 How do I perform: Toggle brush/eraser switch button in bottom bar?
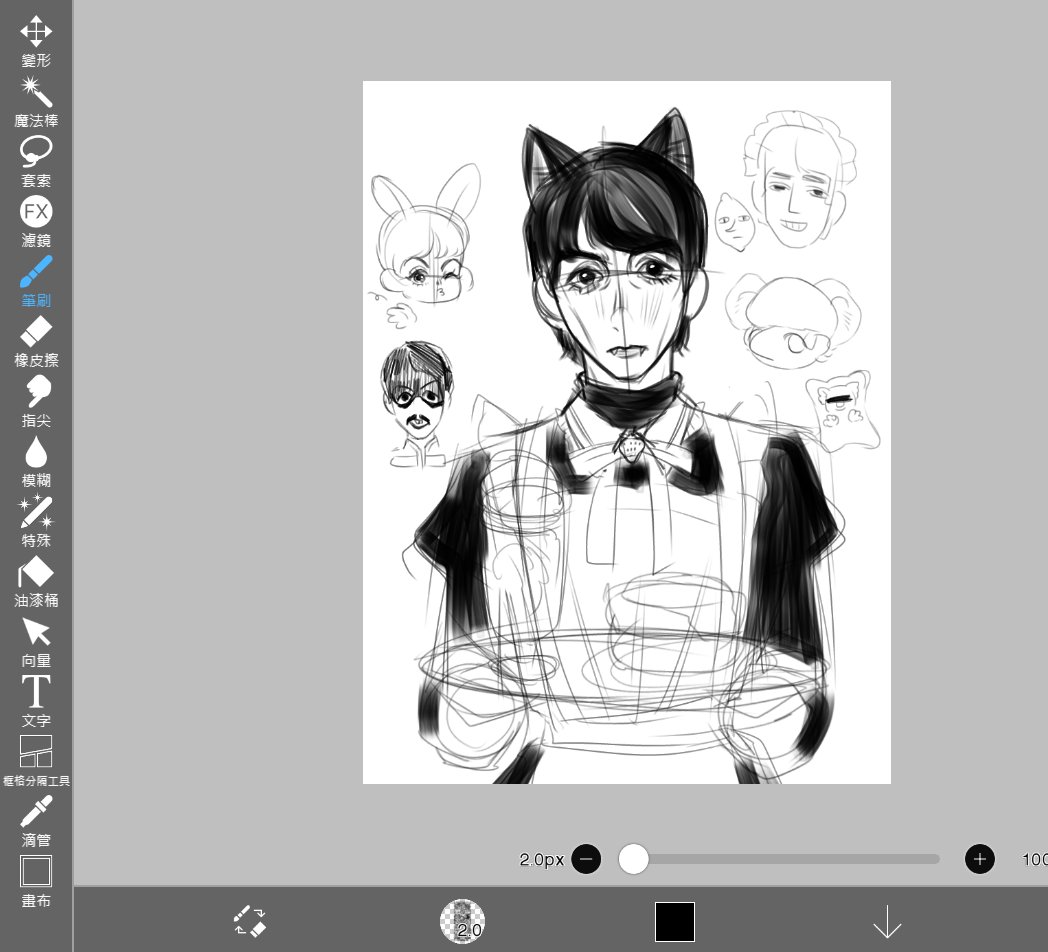click(250, 921)
